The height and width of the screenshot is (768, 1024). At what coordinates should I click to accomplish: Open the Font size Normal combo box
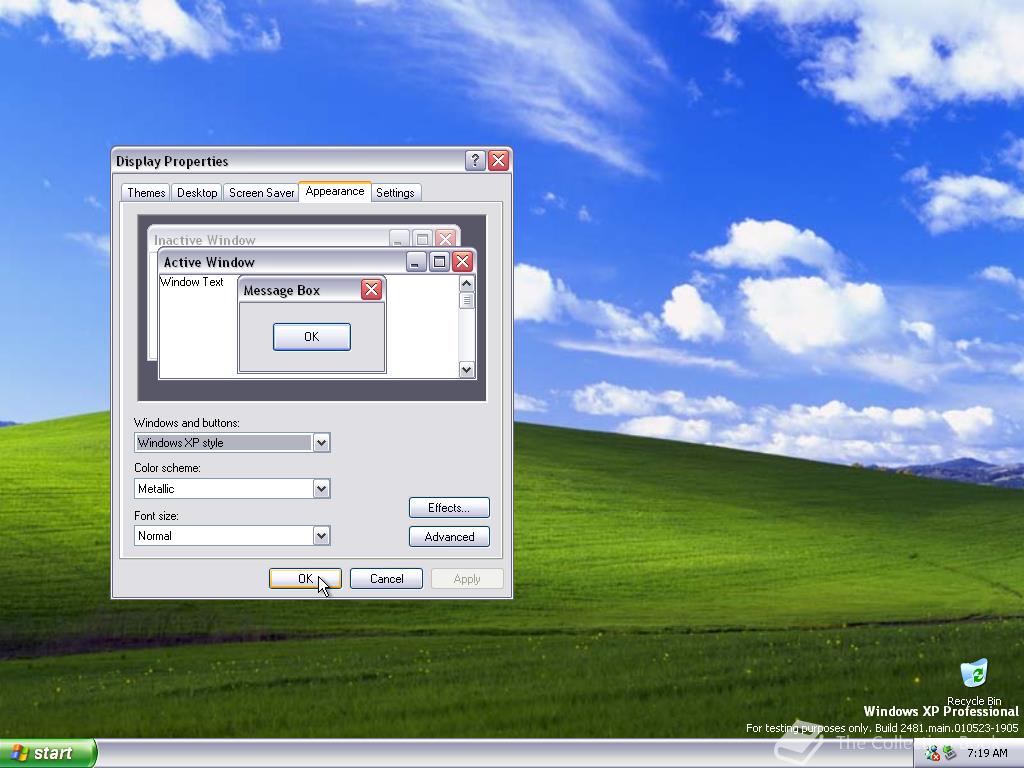pyautogui.click(x=232, y=536)
